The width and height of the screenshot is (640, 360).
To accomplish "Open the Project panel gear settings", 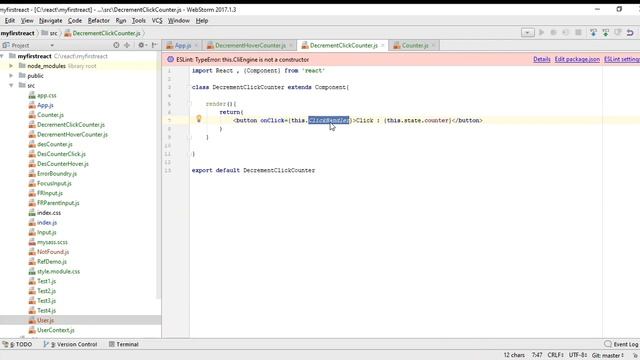I will tap(142, 45).
